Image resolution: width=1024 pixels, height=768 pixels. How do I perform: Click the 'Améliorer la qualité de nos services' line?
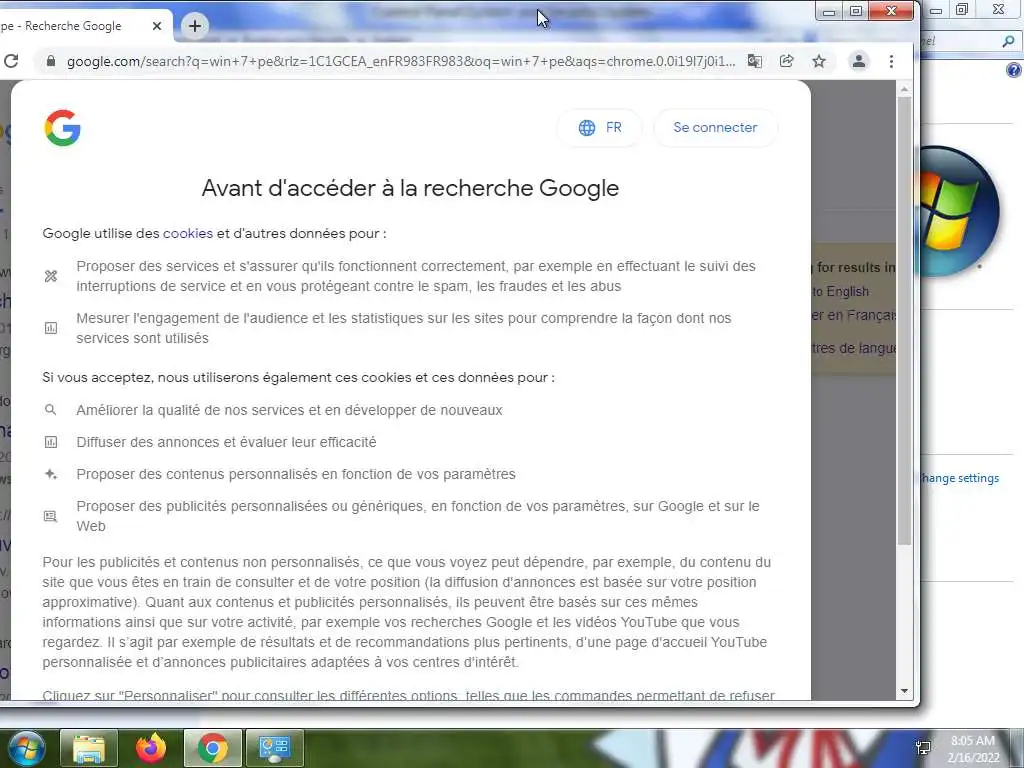click(289, 410)
